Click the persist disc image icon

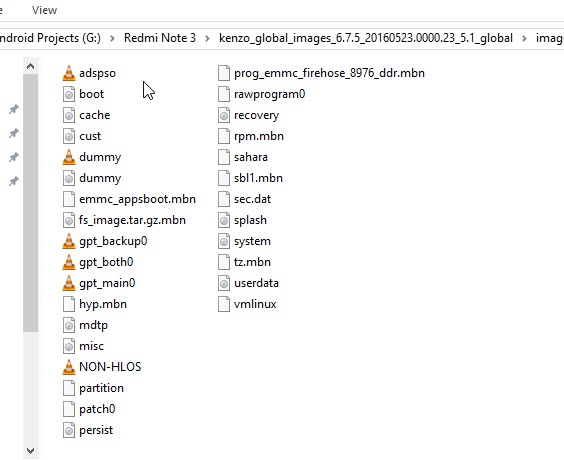pyautogui.click(x=69, y=430)
